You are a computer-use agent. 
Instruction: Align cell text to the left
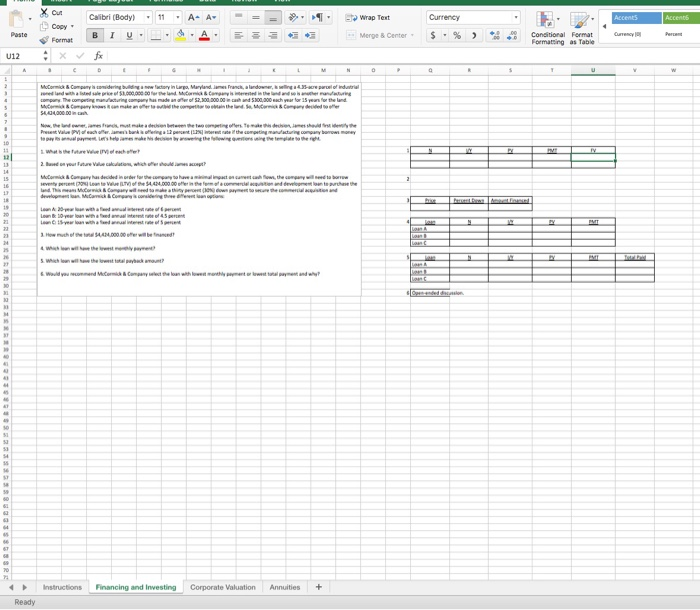[239, 35]
